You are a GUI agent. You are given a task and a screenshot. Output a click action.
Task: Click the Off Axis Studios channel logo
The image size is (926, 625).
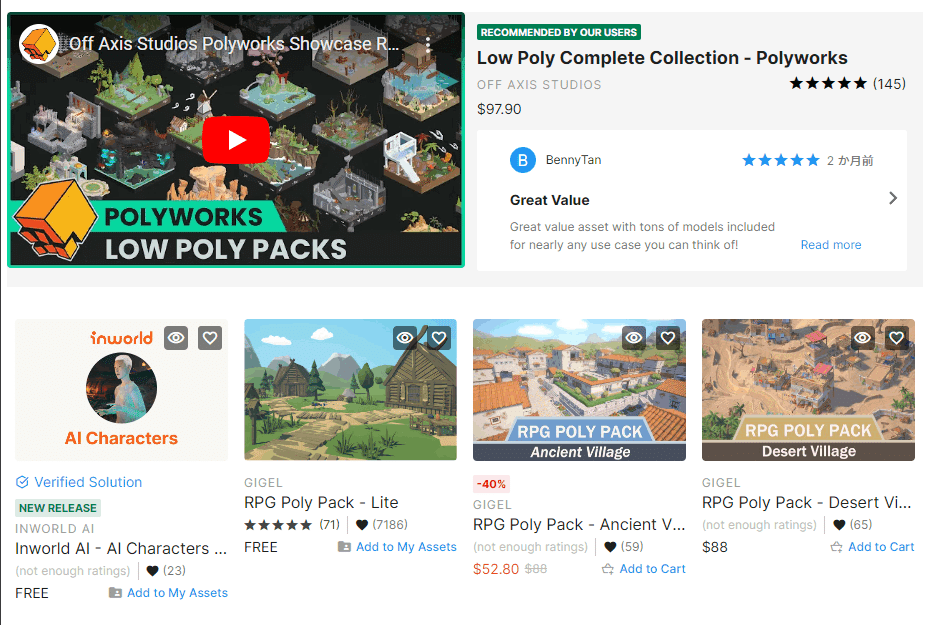coord(39,44)
